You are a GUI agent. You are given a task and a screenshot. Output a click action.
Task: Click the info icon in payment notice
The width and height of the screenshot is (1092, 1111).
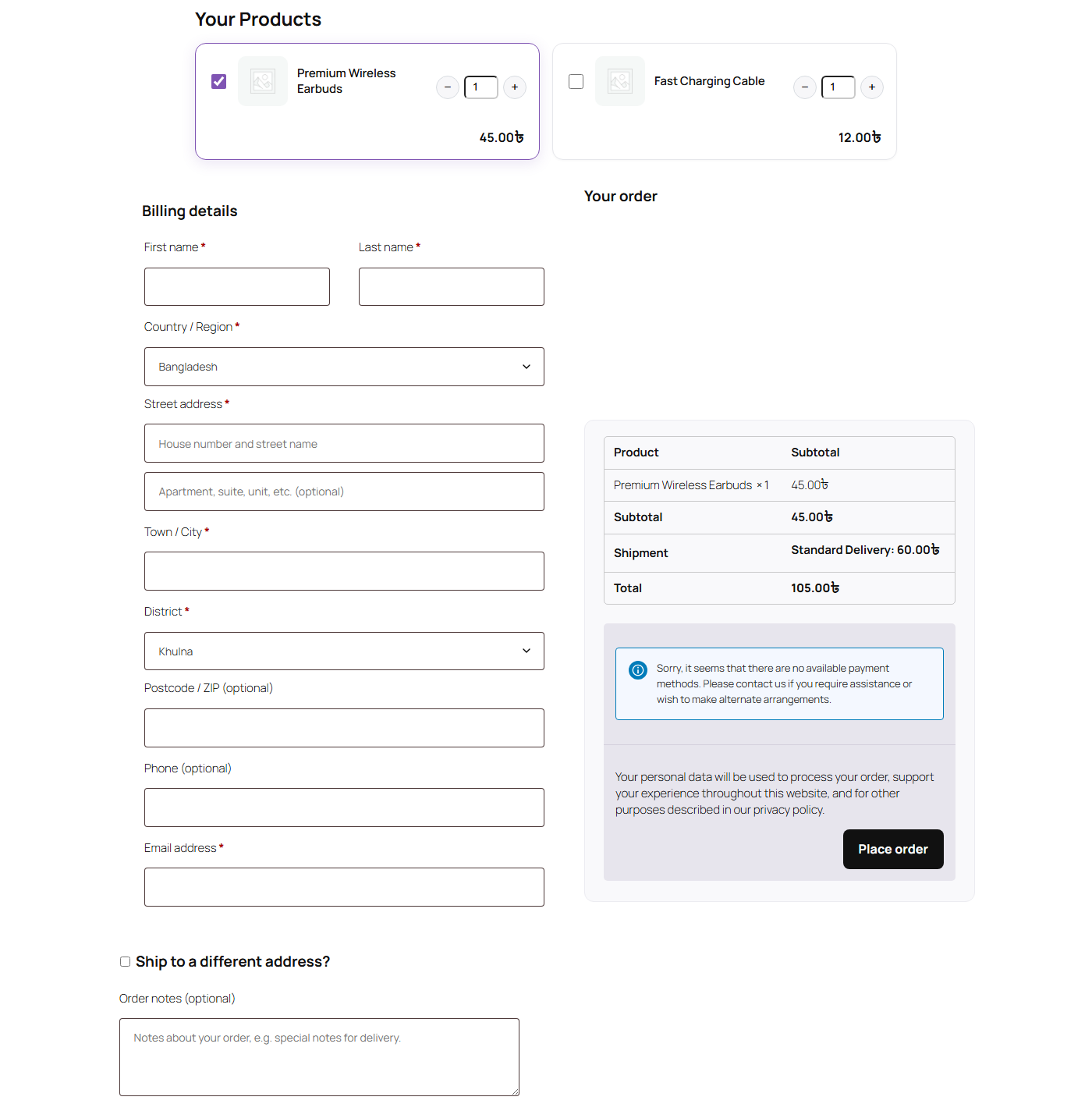638,670
